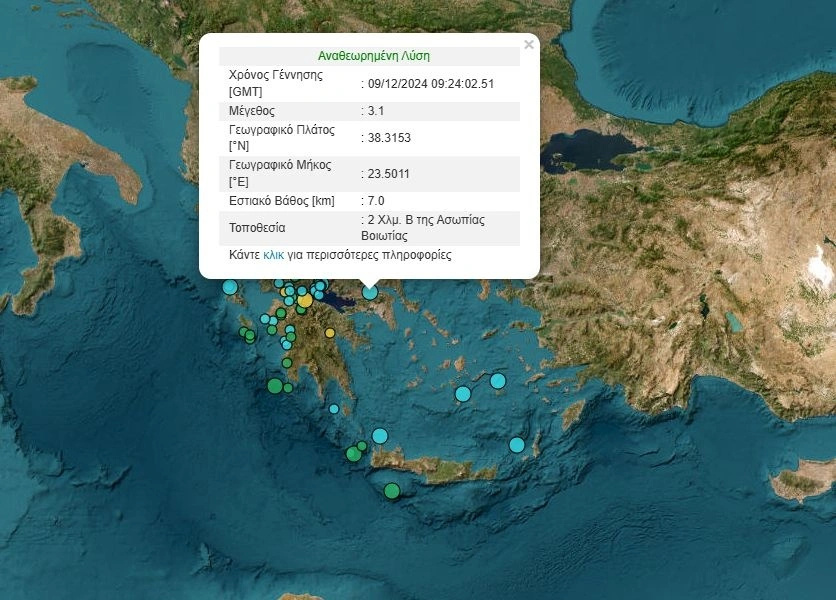Click the large green marker southwest of Peloponnese

point(275,386)
